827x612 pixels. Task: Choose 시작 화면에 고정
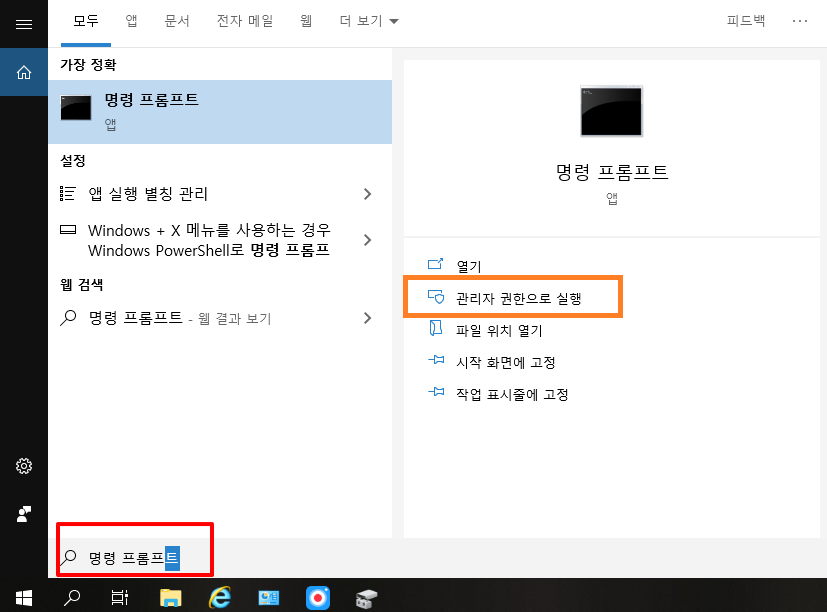(x=505, y=362)
